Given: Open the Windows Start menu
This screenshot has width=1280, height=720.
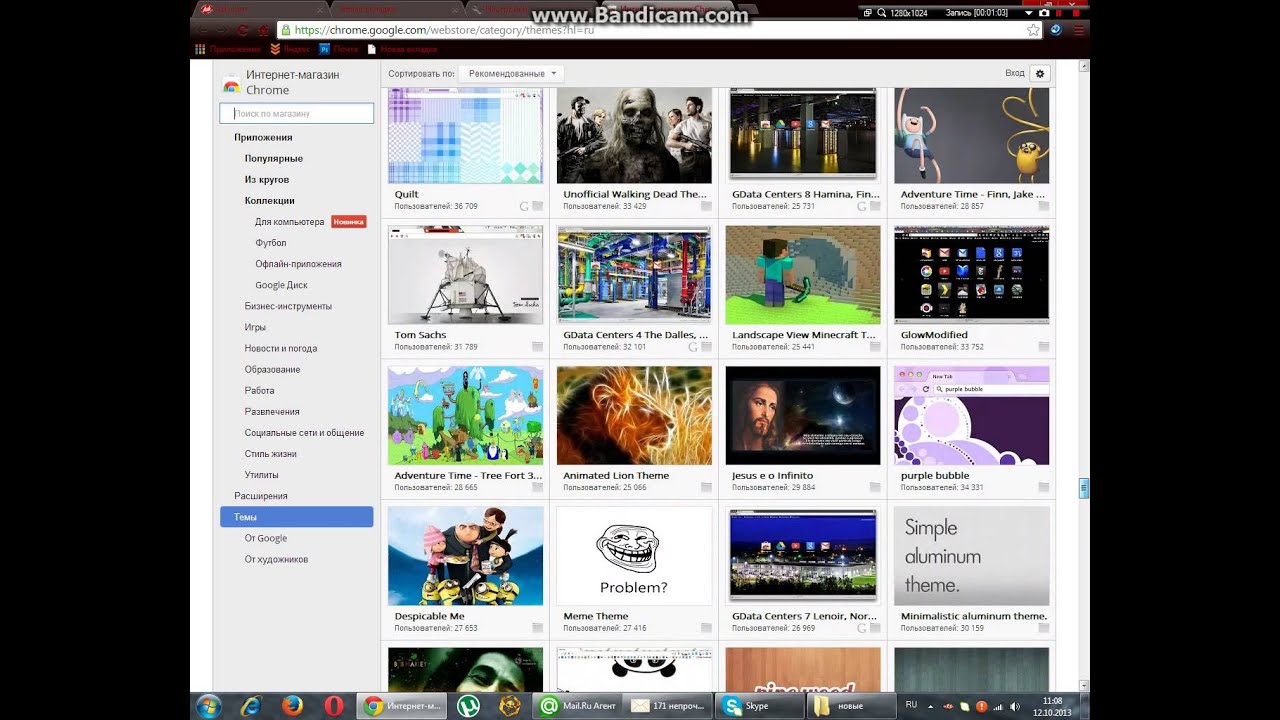Looking at the screenshot, I should click(209, 706).
